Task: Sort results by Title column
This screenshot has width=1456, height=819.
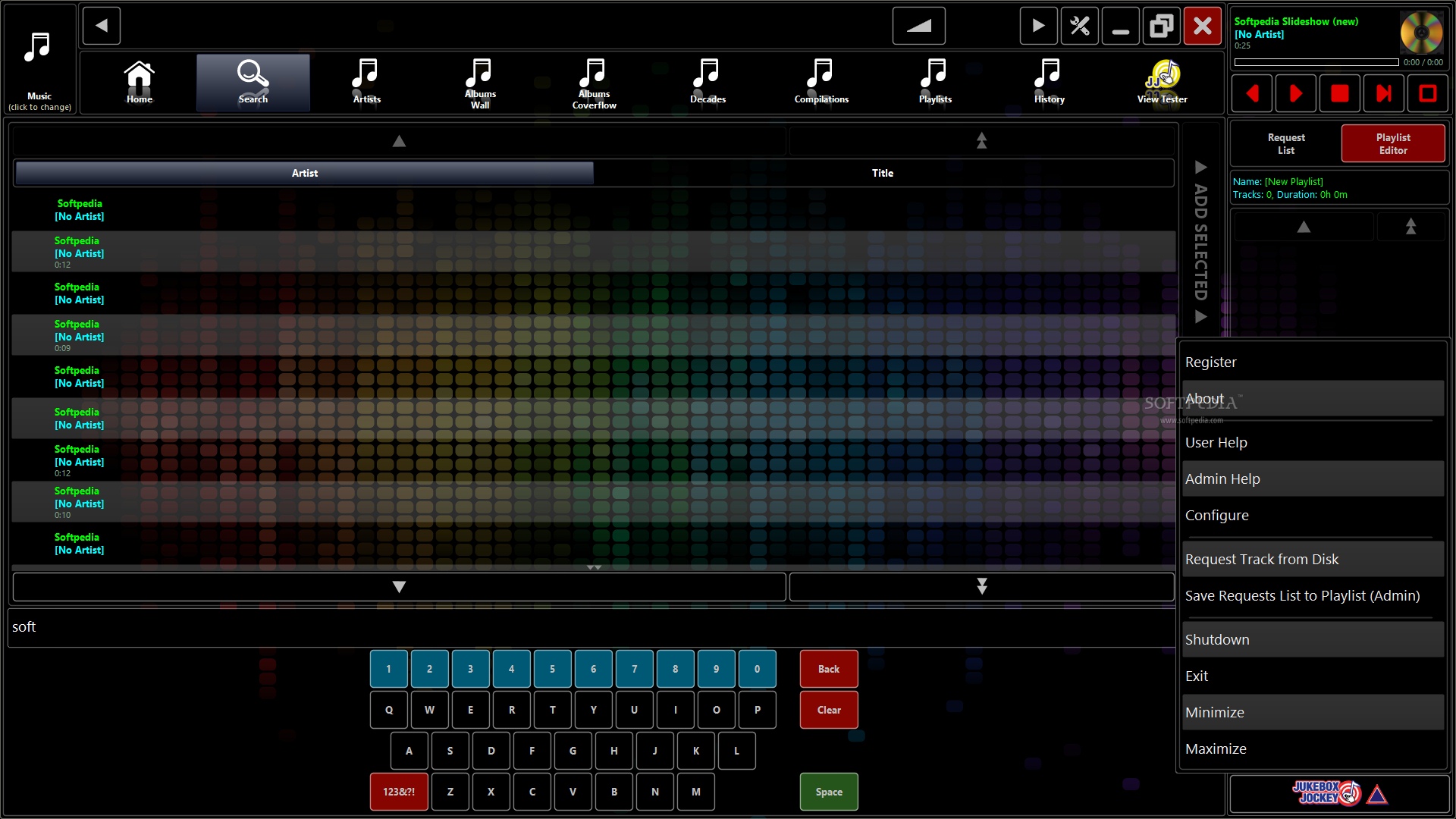Action: tap(883, 173)
